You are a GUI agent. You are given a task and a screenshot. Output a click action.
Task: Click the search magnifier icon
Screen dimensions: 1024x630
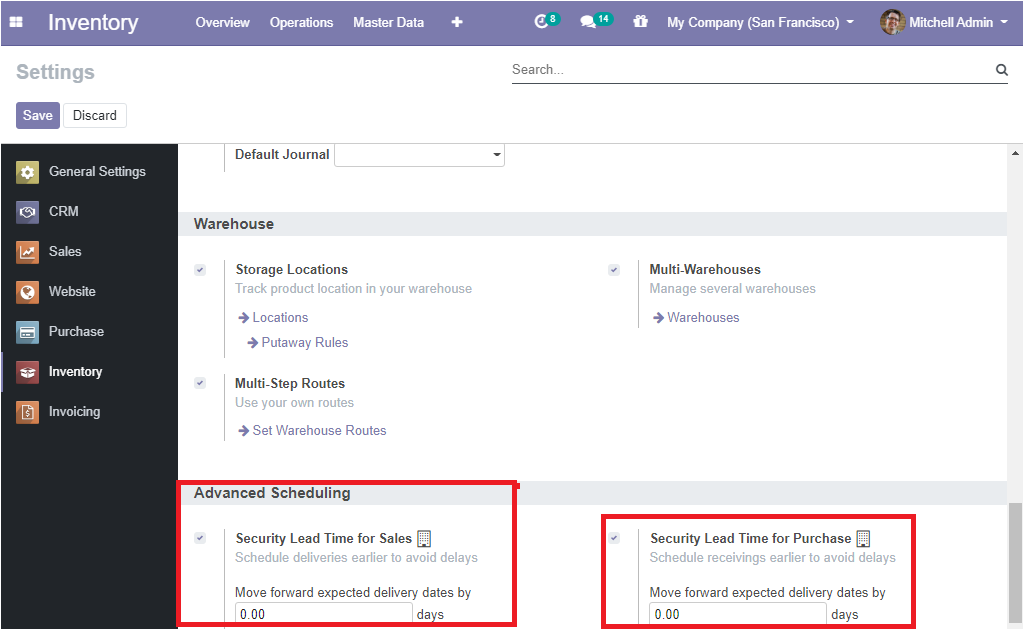tap(1001, 70)
